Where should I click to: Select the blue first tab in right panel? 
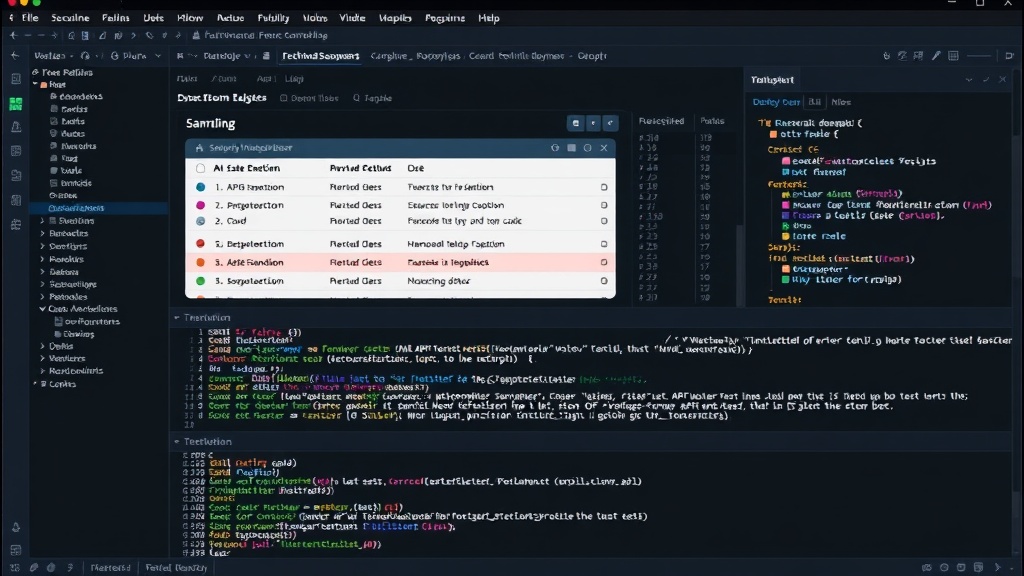click(776, 103)
